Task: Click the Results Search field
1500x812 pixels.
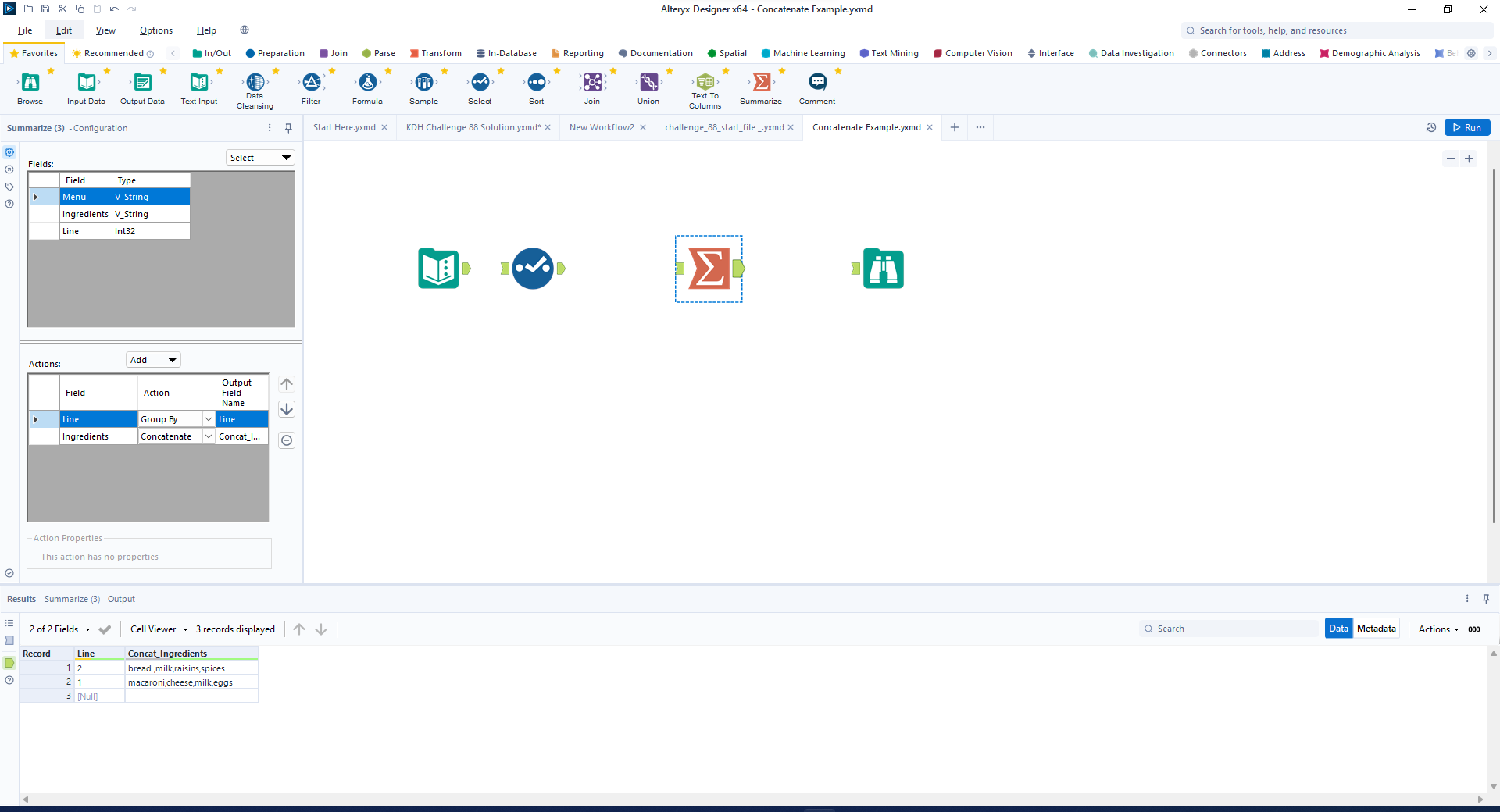Action: pos(1229,629)
